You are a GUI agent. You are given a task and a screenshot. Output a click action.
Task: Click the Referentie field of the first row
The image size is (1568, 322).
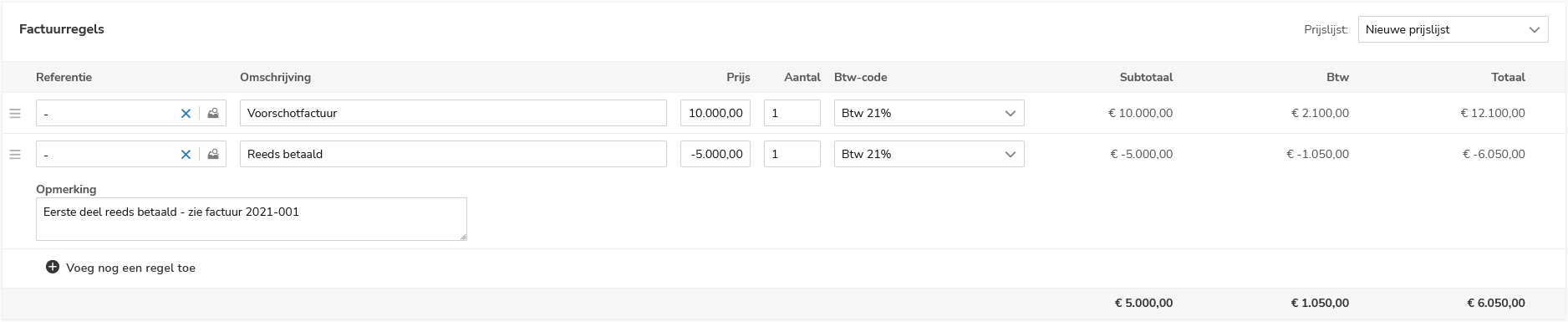click(x=106, y=113)
